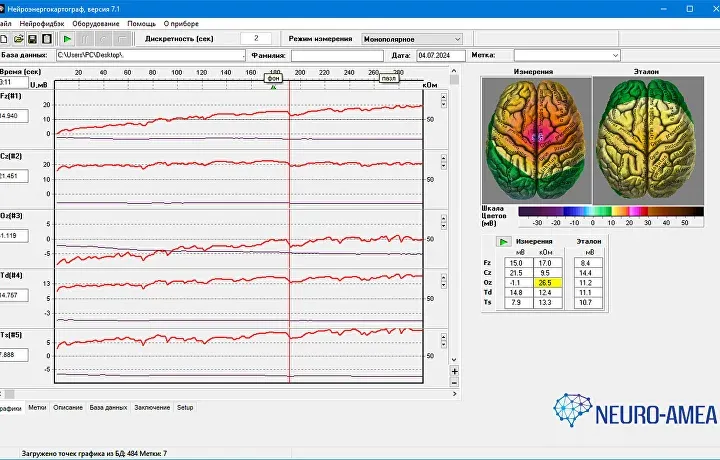This screenshot has width=720, height=460.
Task: Click the green play icon above measurements table
Action: coord(504,241)
